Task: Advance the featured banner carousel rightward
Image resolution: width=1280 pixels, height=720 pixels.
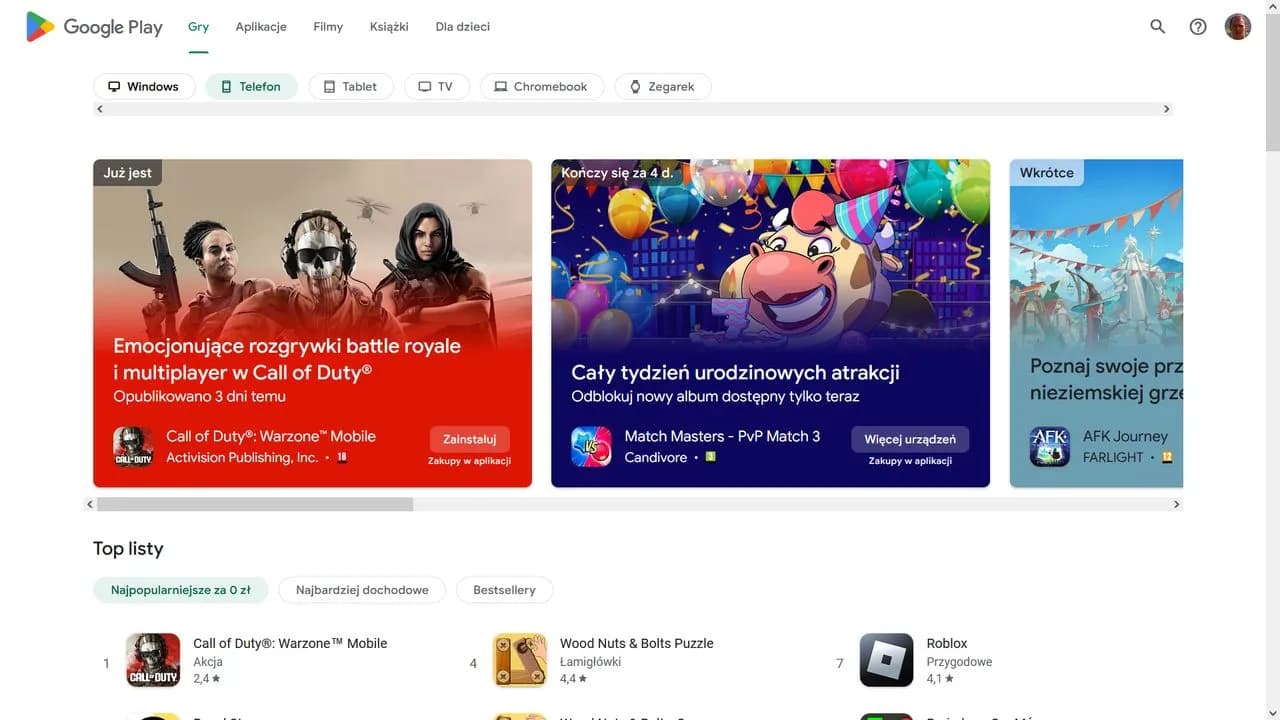Action: tap(1176, 504)
